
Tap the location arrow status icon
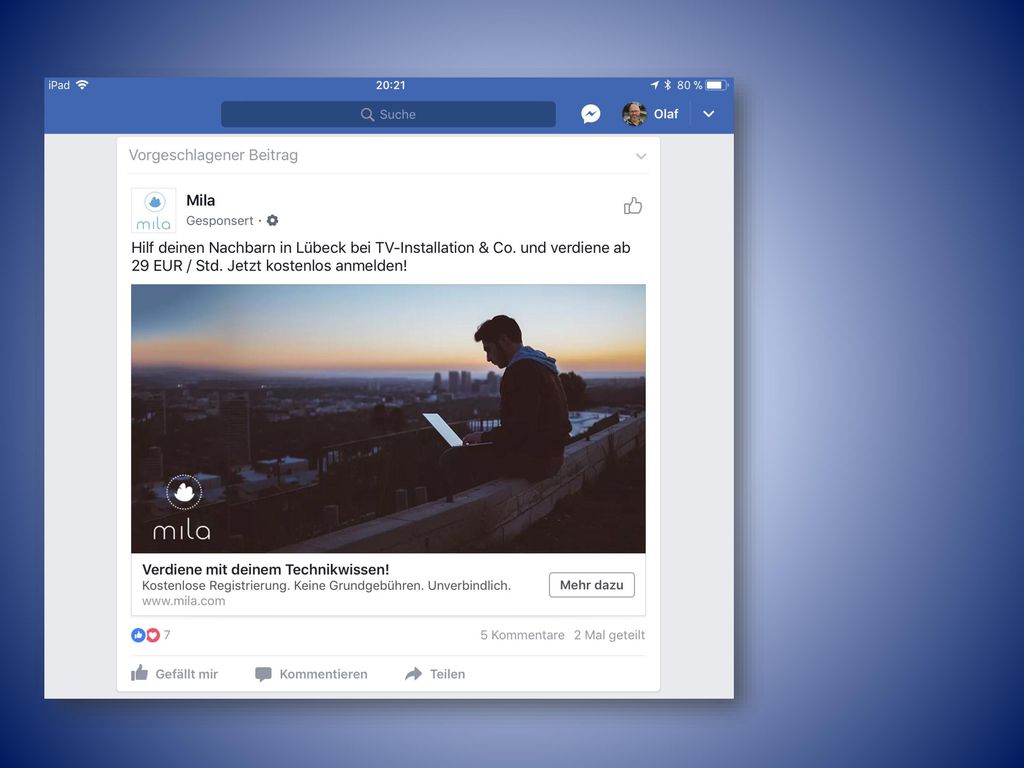tap(655, 85)
